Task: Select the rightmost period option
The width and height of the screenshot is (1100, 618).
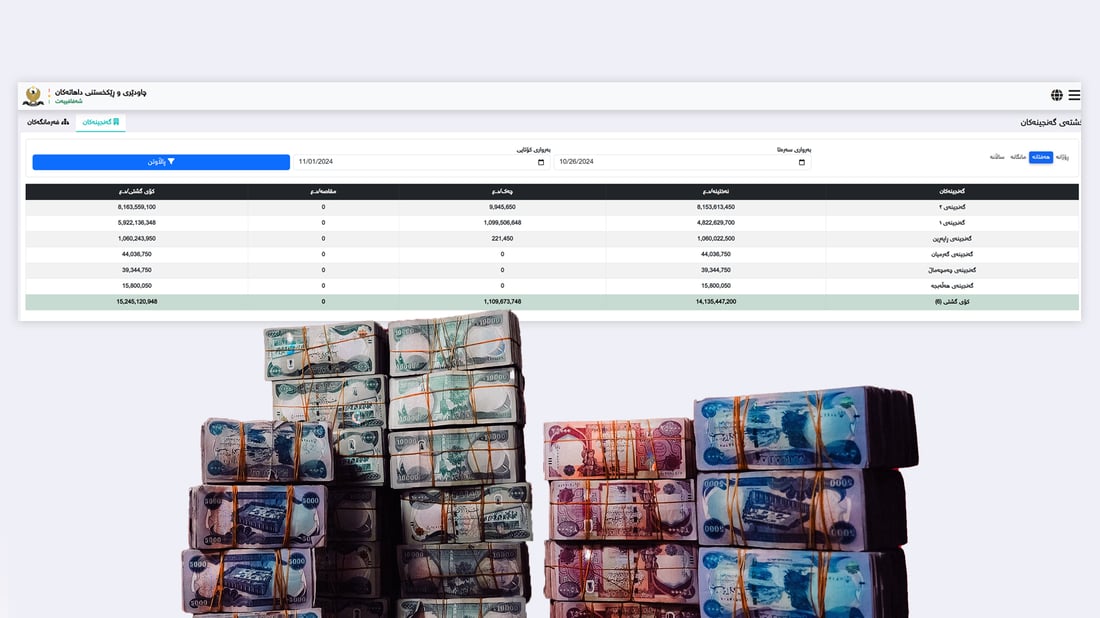Action: pos(1063,157)
